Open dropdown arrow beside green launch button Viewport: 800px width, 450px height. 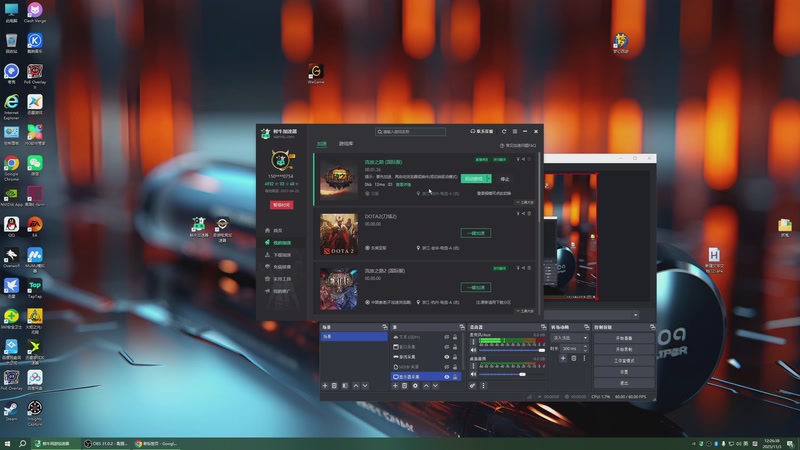point(489,179)
